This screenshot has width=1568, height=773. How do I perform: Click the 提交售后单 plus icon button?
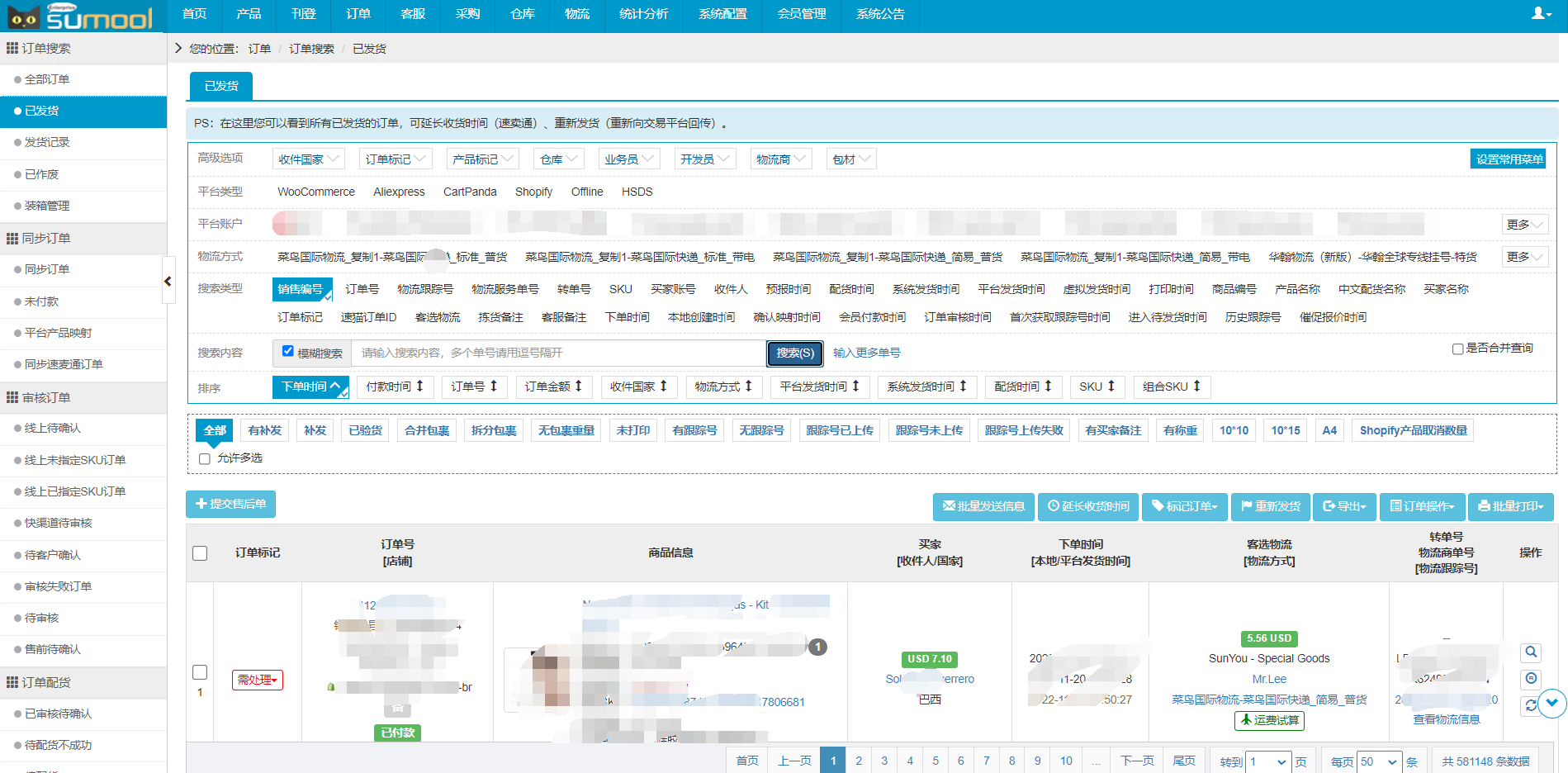coord(231,505)
